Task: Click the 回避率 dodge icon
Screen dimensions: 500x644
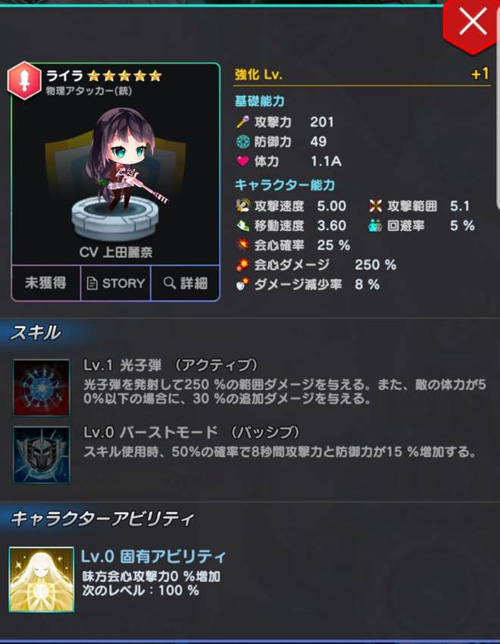Action: click(375, 225)
